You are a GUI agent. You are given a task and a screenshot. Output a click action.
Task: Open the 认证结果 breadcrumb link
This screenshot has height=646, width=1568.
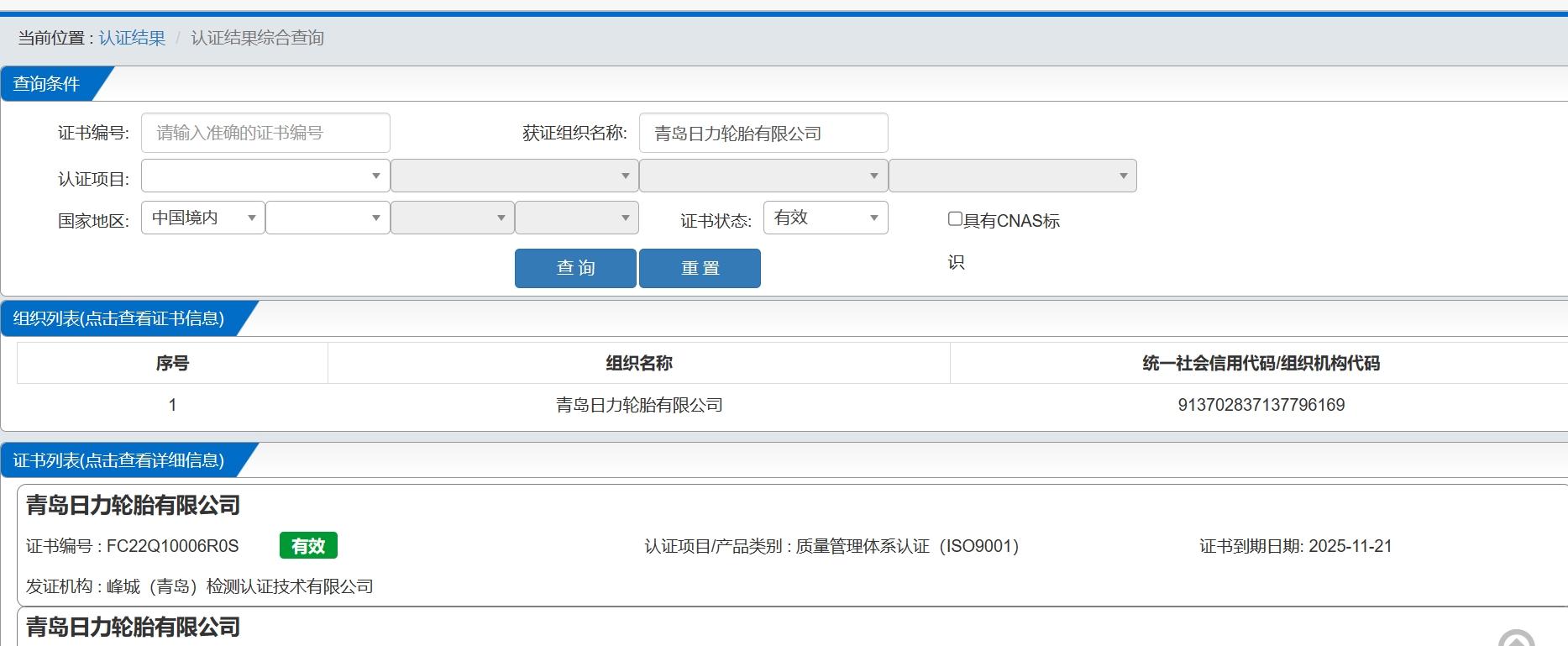(x=132, y=38)
